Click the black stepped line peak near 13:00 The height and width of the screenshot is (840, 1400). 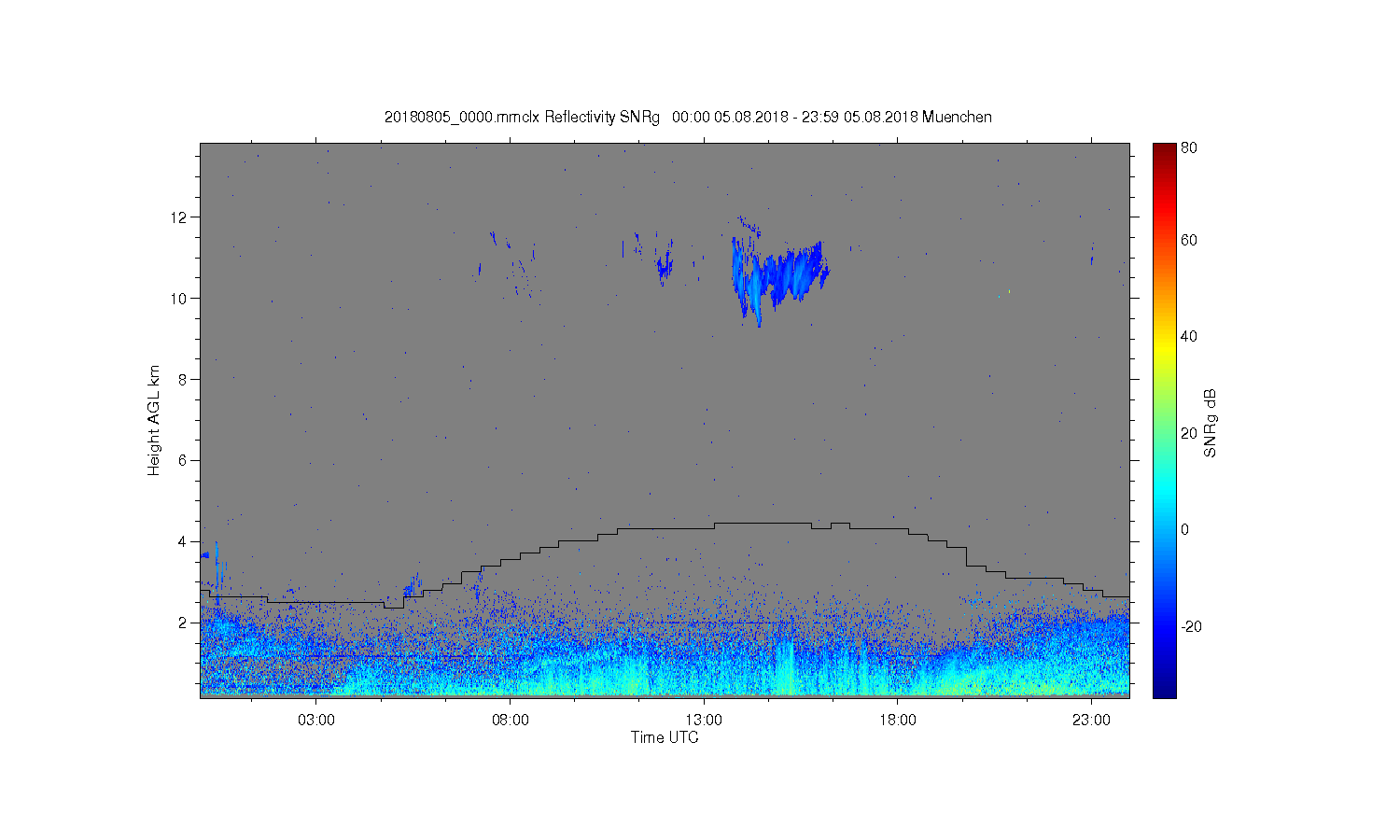763,524
